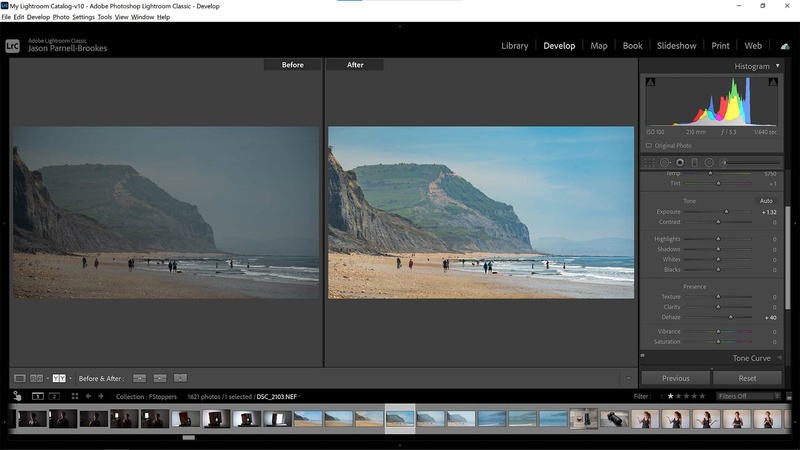Collapse the Histogram panel triangle
Screen dimensions: 800x450
click(778, 66)
